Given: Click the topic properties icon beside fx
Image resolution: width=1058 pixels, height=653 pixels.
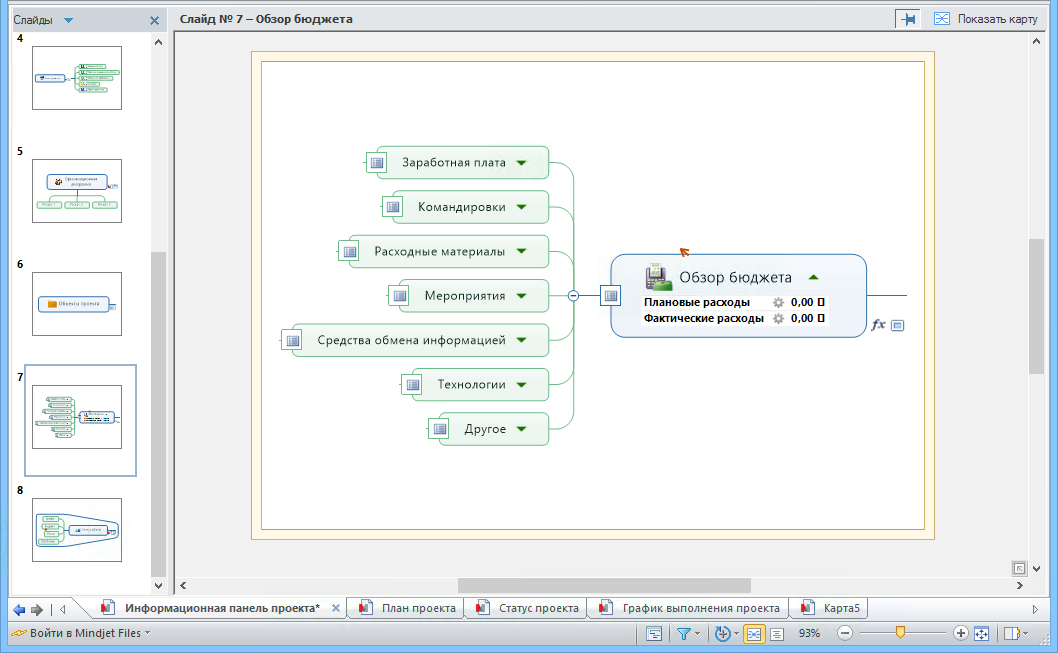Looking at the screenshot, I should tap(897, 325).
